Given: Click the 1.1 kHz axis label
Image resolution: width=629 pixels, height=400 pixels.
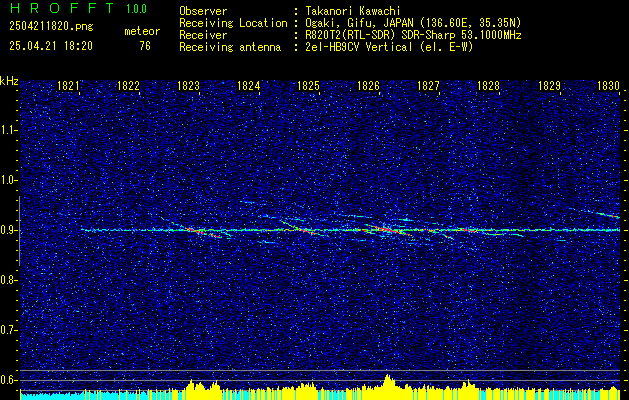Looking at the screenshot, I should (7, 130).
